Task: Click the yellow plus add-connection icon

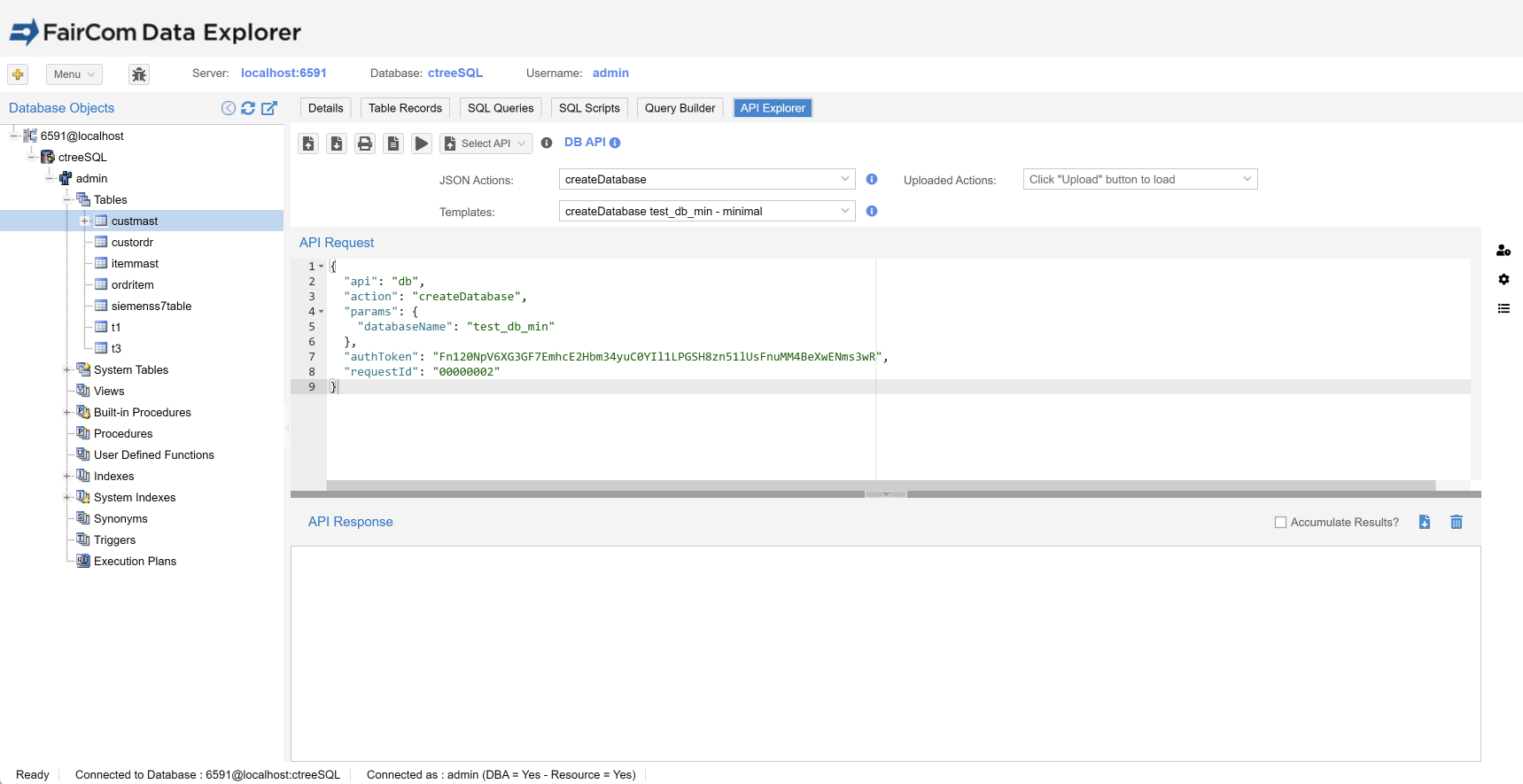Action: coord(18,74)
